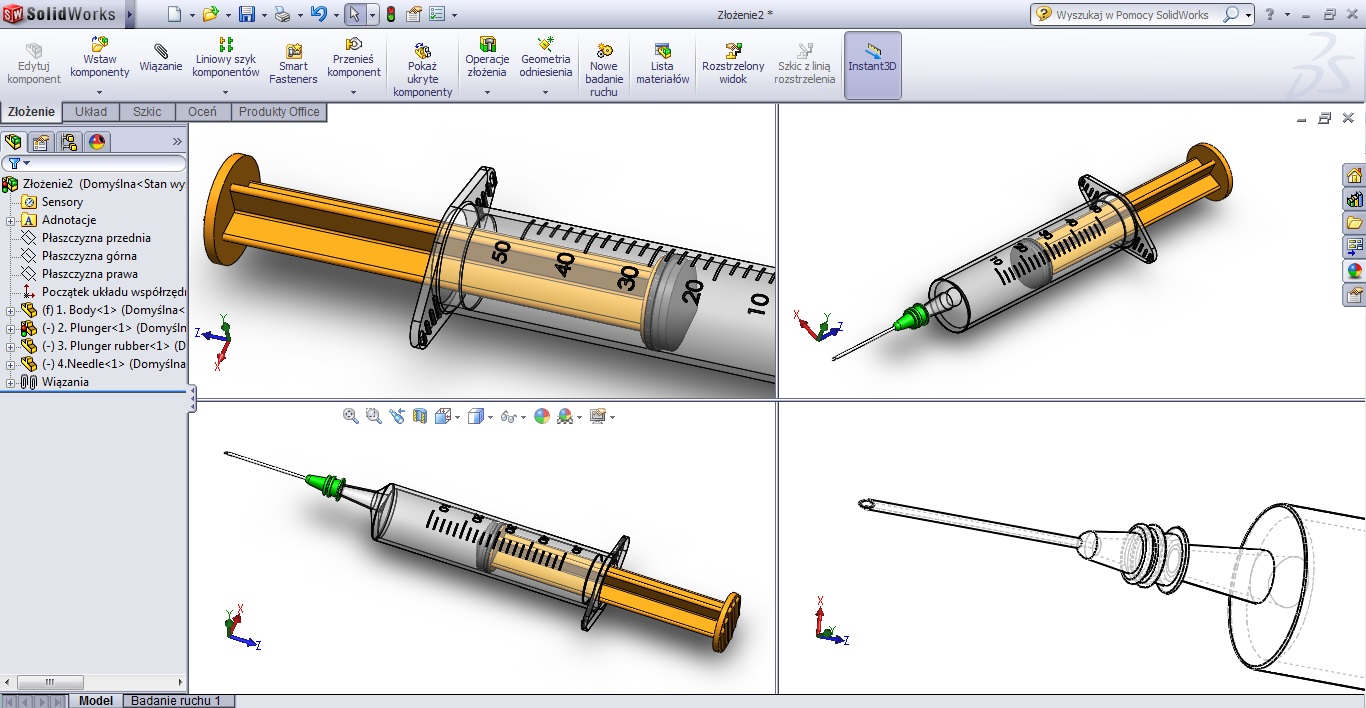Open dropdown under Liniowy szyk komponentów

click(x=226, y=92)
